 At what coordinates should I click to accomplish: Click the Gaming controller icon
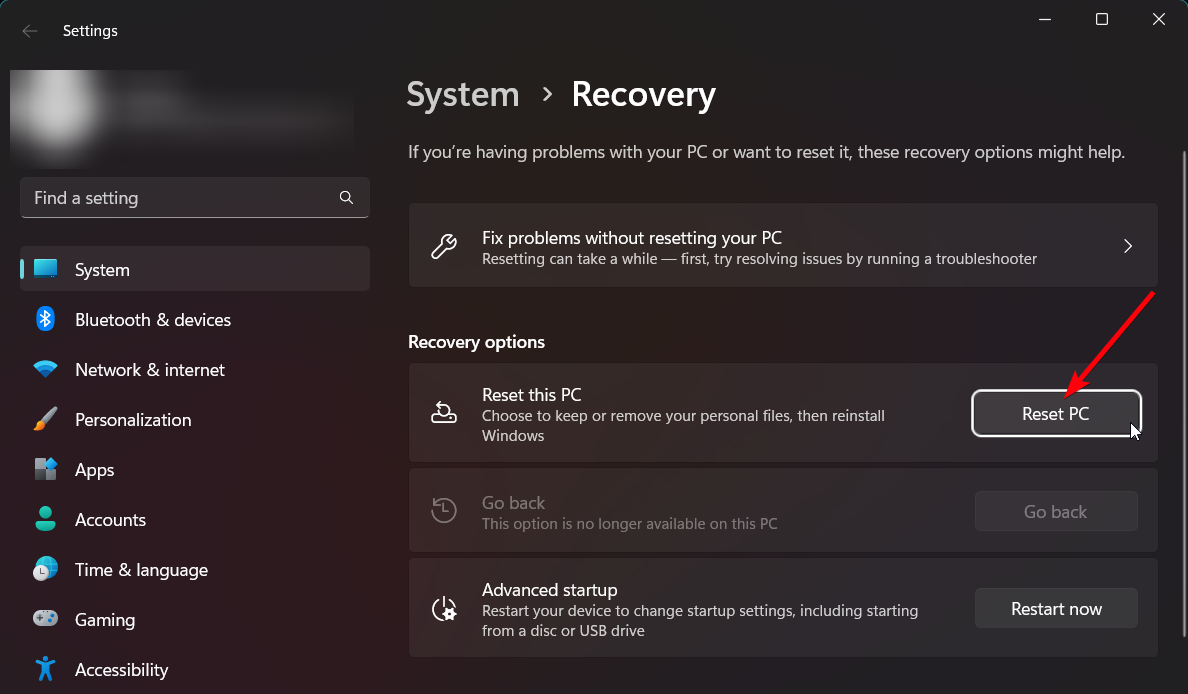point(45,619)
